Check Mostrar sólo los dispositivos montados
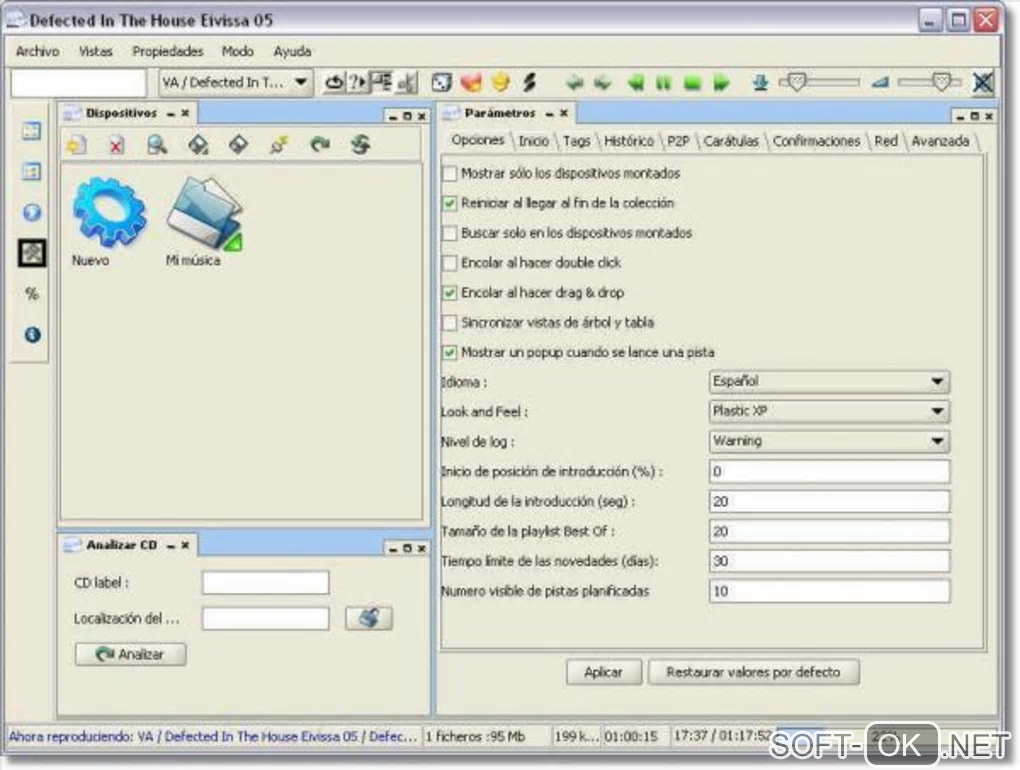The width and height of the screenshot is (1020, 770). point(450,174)
